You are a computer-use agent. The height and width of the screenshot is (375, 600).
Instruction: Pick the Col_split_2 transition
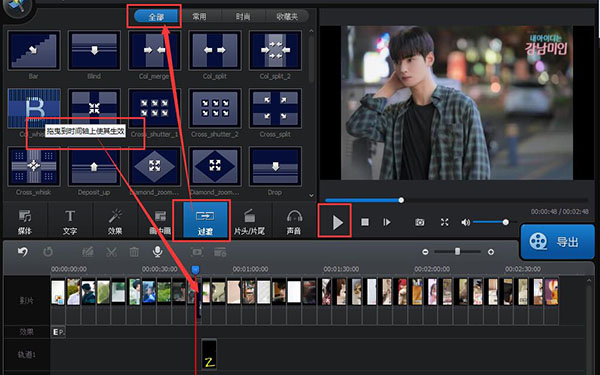pos(275,51)
